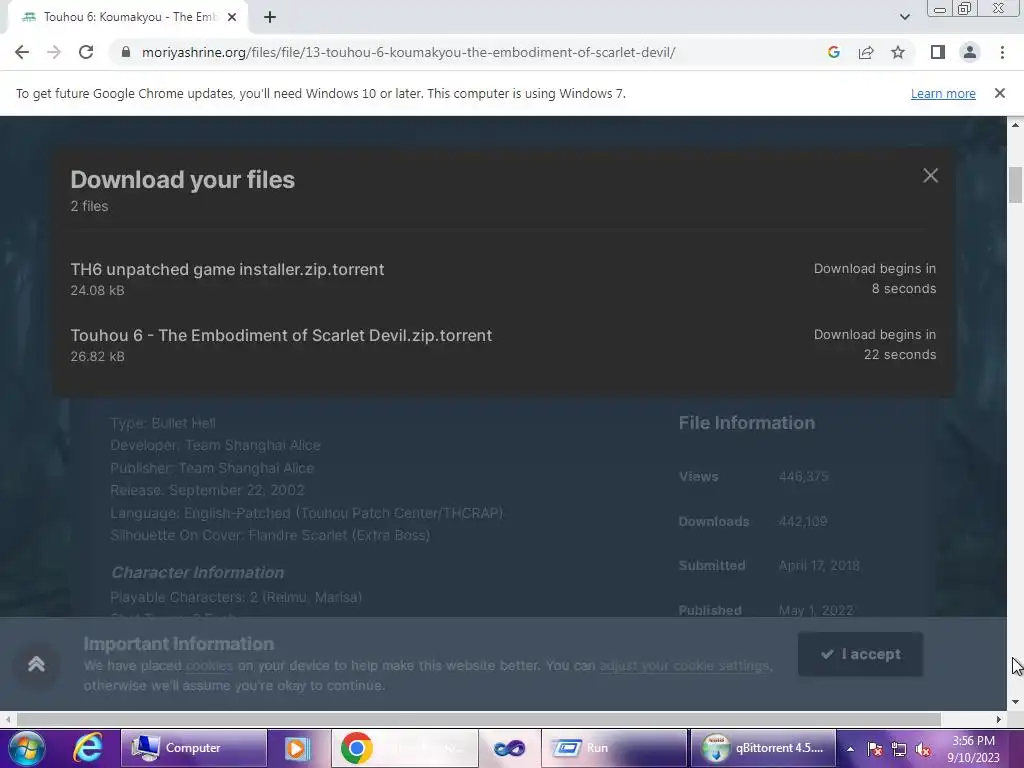Switch to the Computer window in taskbar
The image size is (1024, 768).
click(193, 748)
